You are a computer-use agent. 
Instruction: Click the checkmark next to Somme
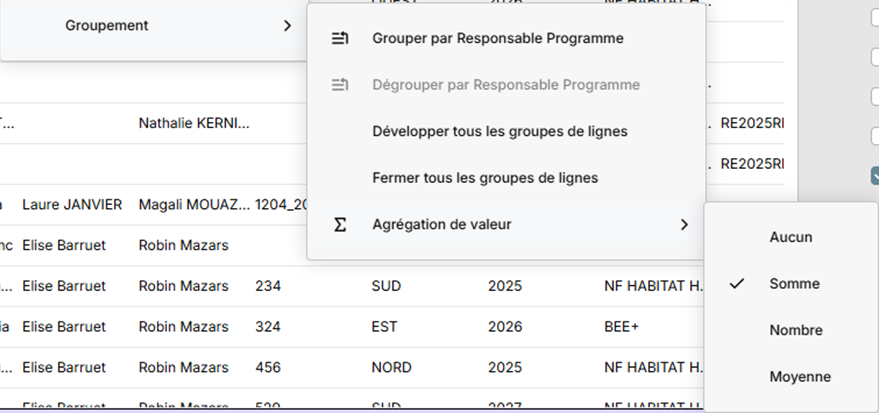[x=738, y=284]
